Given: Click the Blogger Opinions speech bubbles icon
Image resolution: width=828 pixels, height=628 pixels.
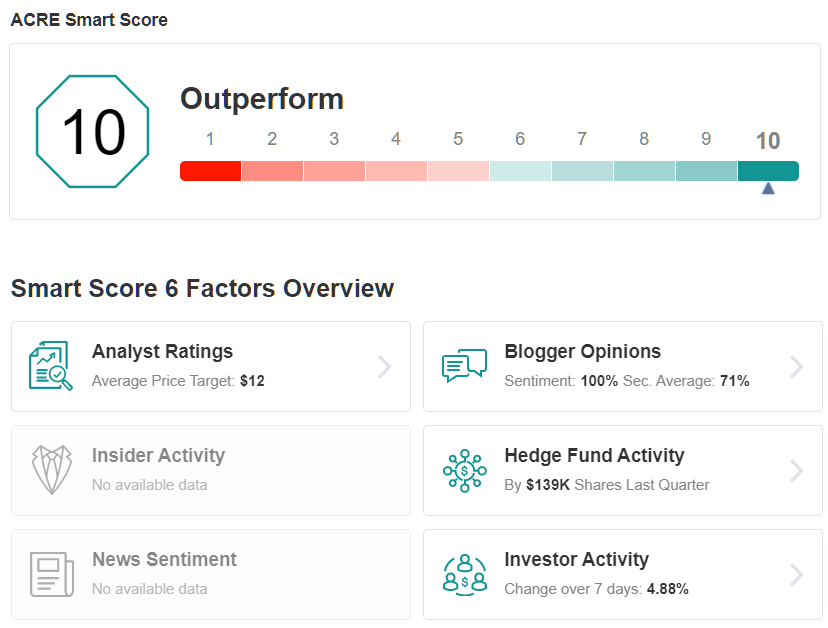Looking at the screenshot, I should point(464,365).
